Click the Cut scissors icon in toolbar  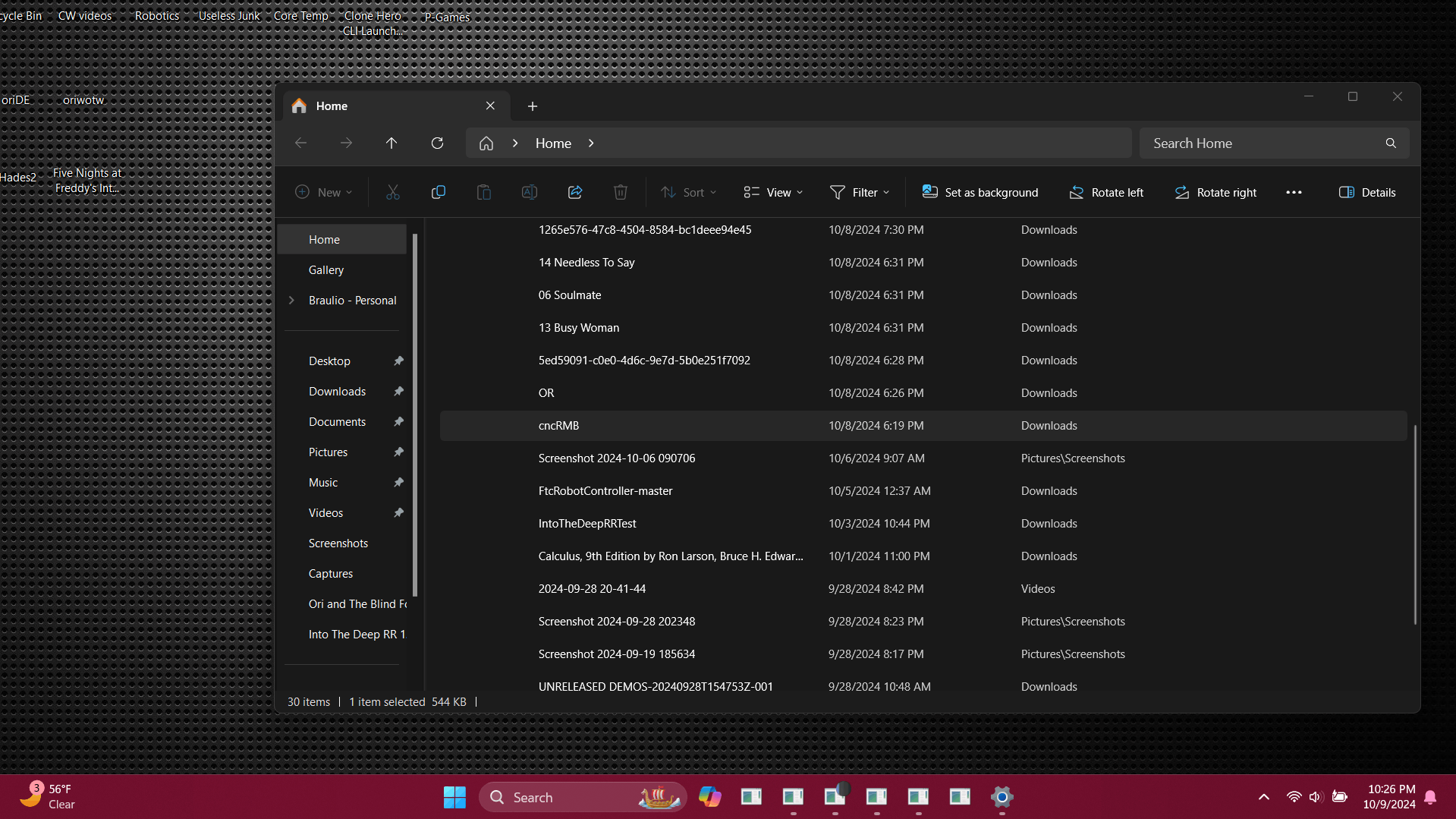[392, 193]
